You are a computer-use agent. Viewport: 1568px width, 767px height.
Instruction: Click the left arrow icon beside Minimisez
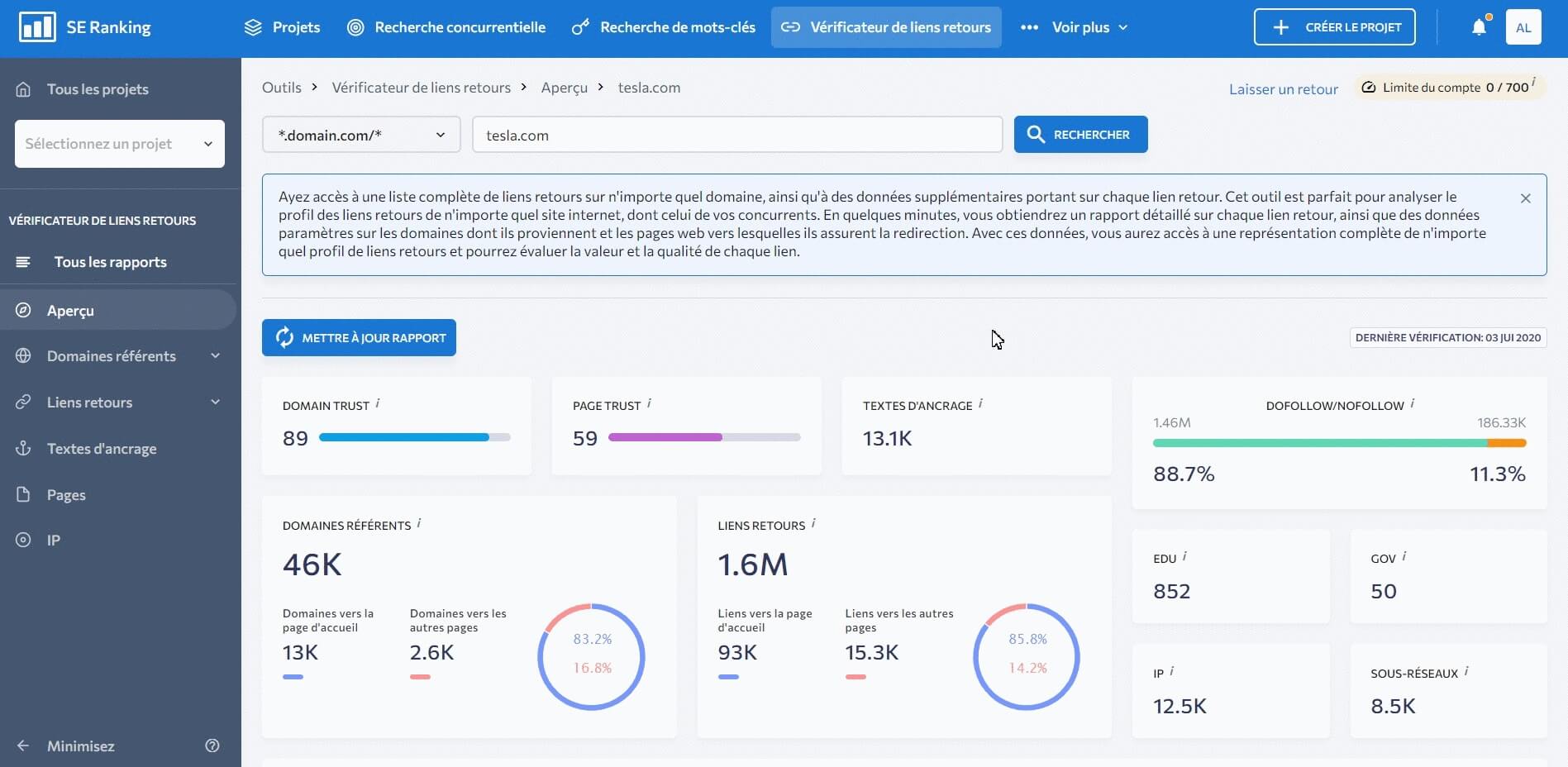[x=23, y=746]
